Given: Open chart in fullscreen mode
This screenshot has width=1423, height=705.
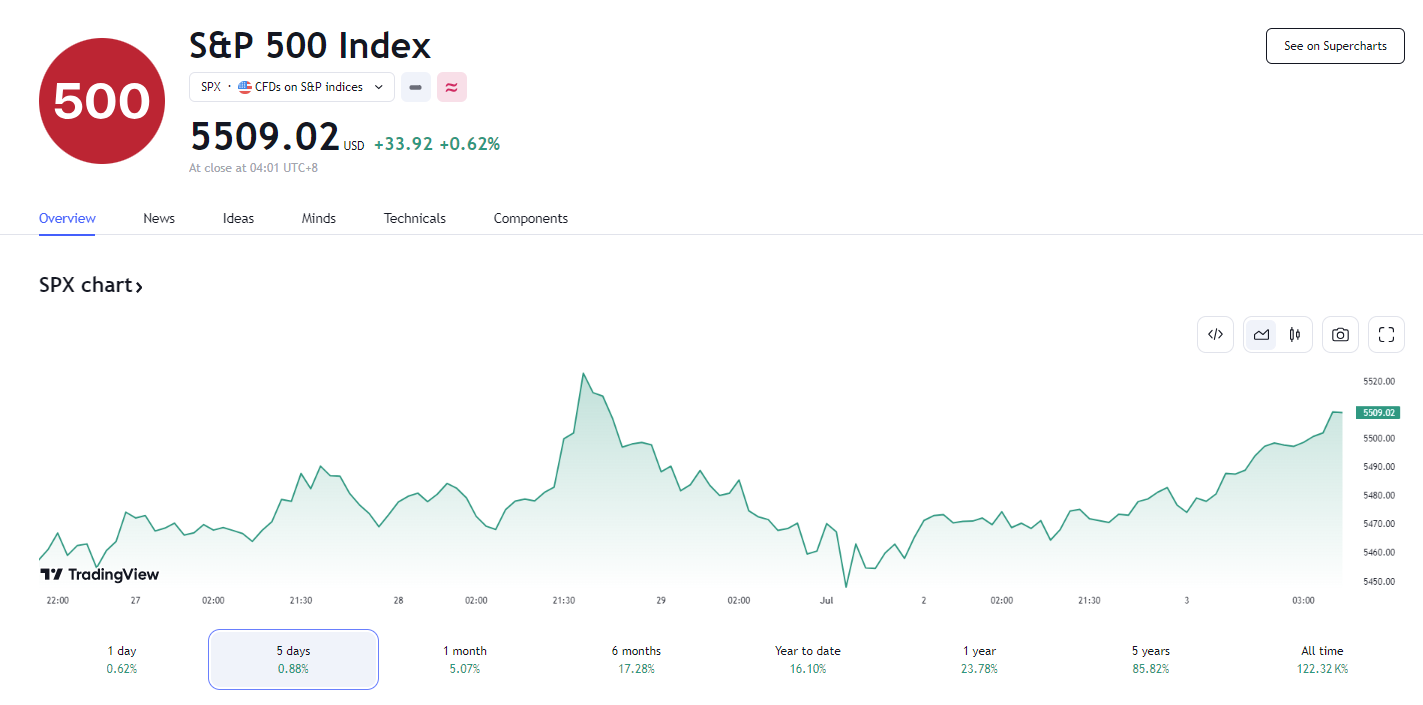Looking at the screenshot, I should tap(1386, 335).
